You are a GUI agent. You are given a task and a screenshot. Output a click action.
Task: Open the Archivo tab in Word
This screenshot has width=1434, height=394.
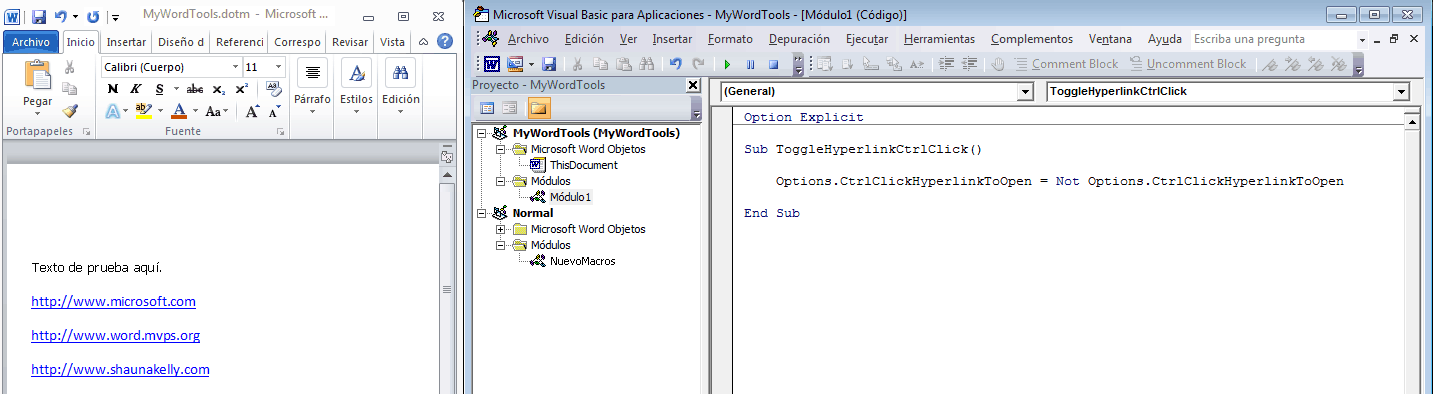pyautogui.click(x=31, y=42)
